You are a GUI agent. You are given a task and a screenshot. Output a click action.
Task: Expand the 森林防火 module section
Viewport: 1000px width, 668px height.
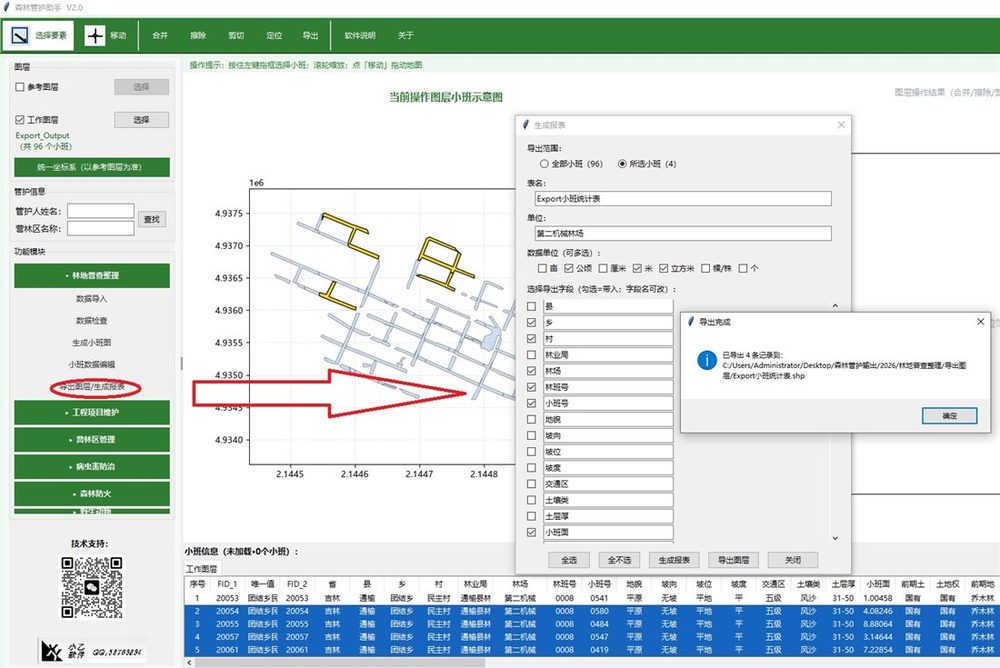click(x=92, y=494)
